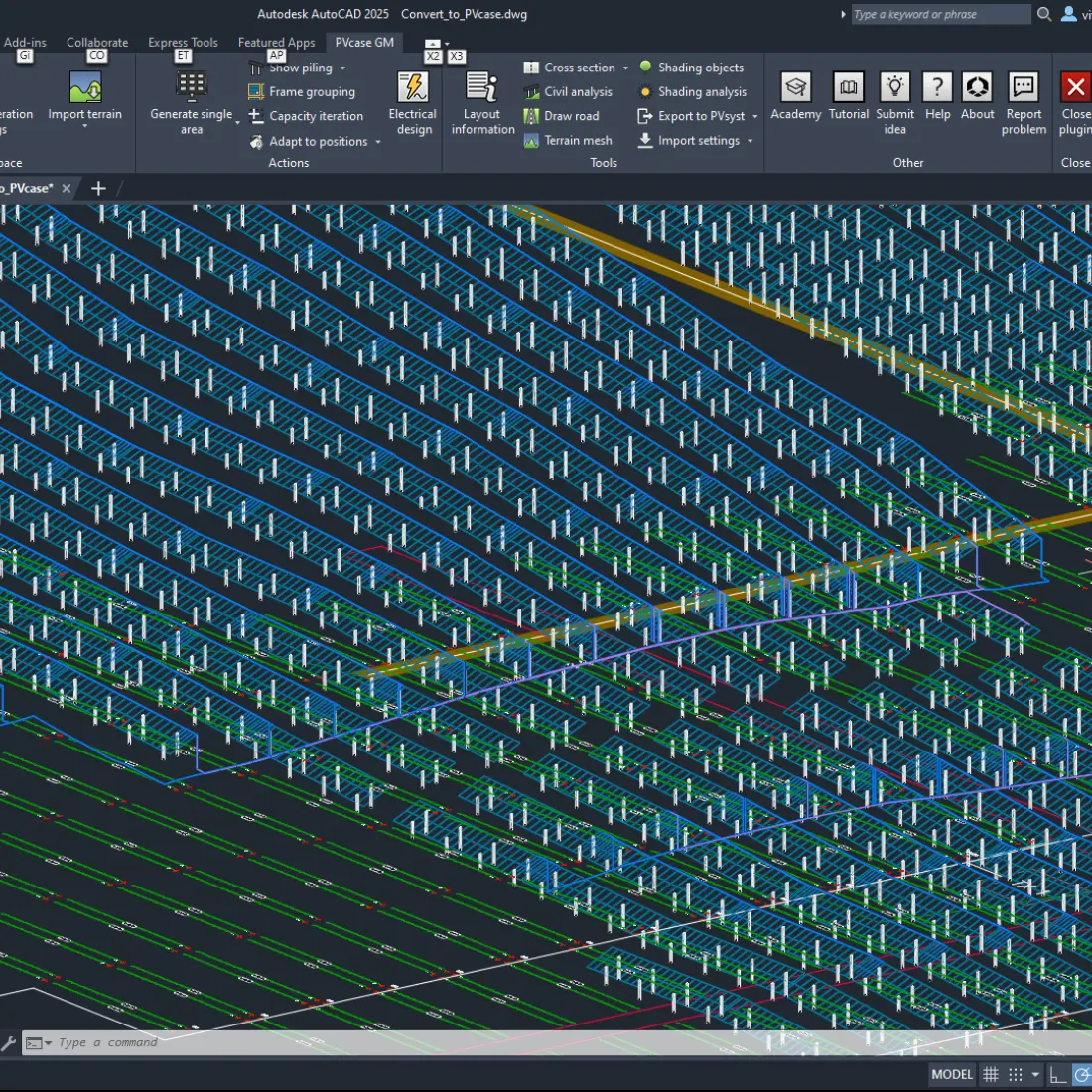Toggle the drawing grid display in status bar
Screen dimensions: 1092x1092
pyautogui.click(x=990, y=1074)
